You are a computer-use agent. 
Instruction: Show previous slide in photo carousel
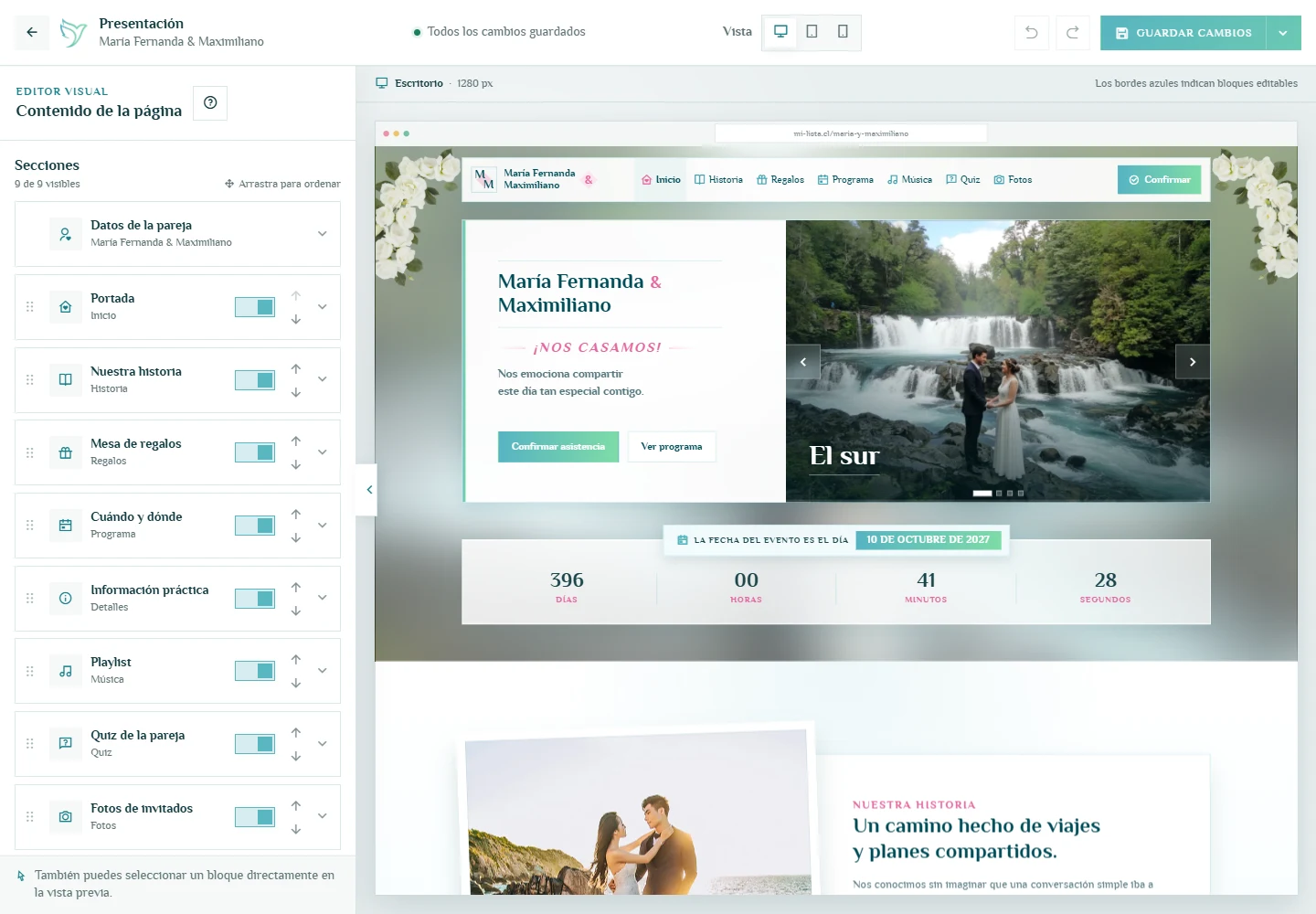pyautogui.click(x=803, y=362)
